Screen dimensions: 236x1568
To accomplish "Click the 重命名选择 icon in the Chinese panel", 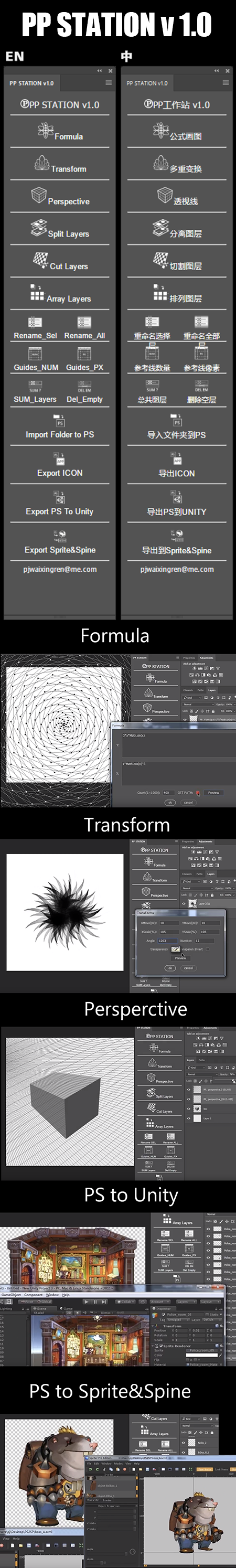I will 152,323.
